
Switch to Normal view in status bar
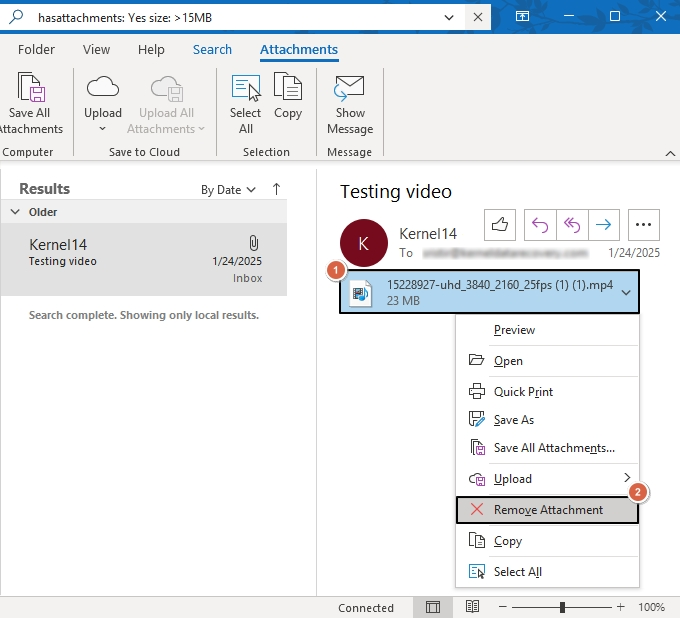(433, 607)
